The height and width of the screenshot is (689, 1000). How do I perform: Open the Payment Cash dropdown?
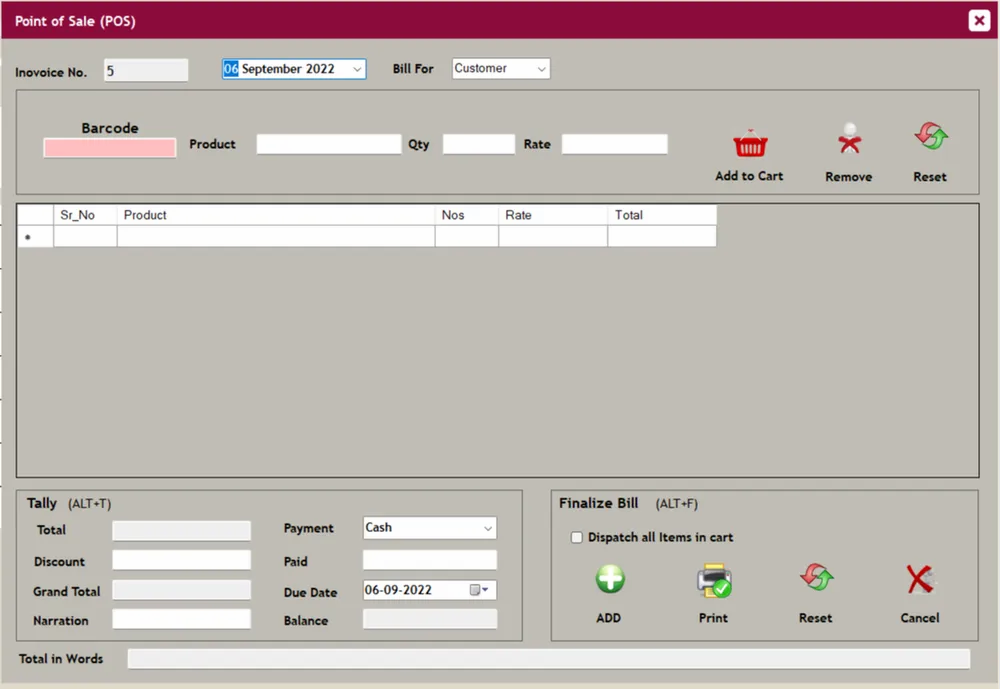pos(488,528)
